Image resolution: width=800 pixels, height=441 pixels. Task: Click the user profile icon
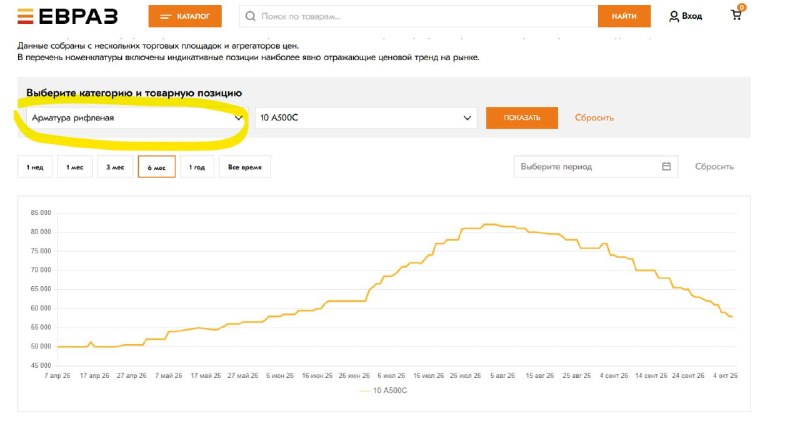click(674, 16)
